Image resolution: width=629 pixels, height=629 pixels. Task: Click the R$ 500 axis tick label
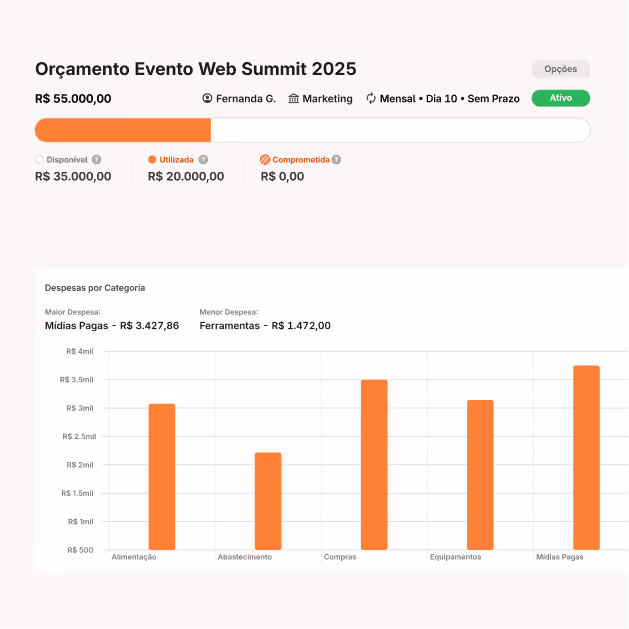coord(80,550)
